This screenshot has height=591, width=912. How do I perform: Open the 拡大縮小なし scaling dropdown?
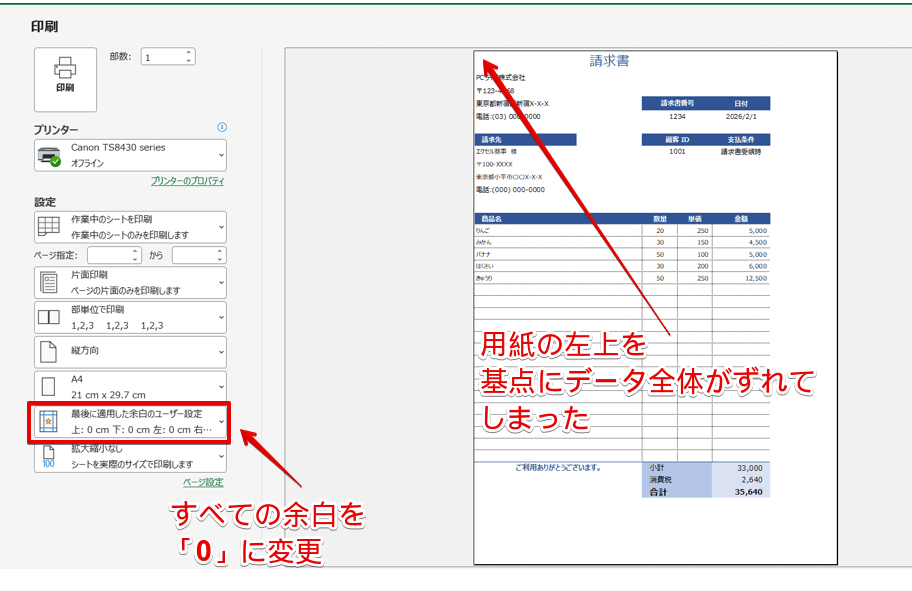(220, 458)
